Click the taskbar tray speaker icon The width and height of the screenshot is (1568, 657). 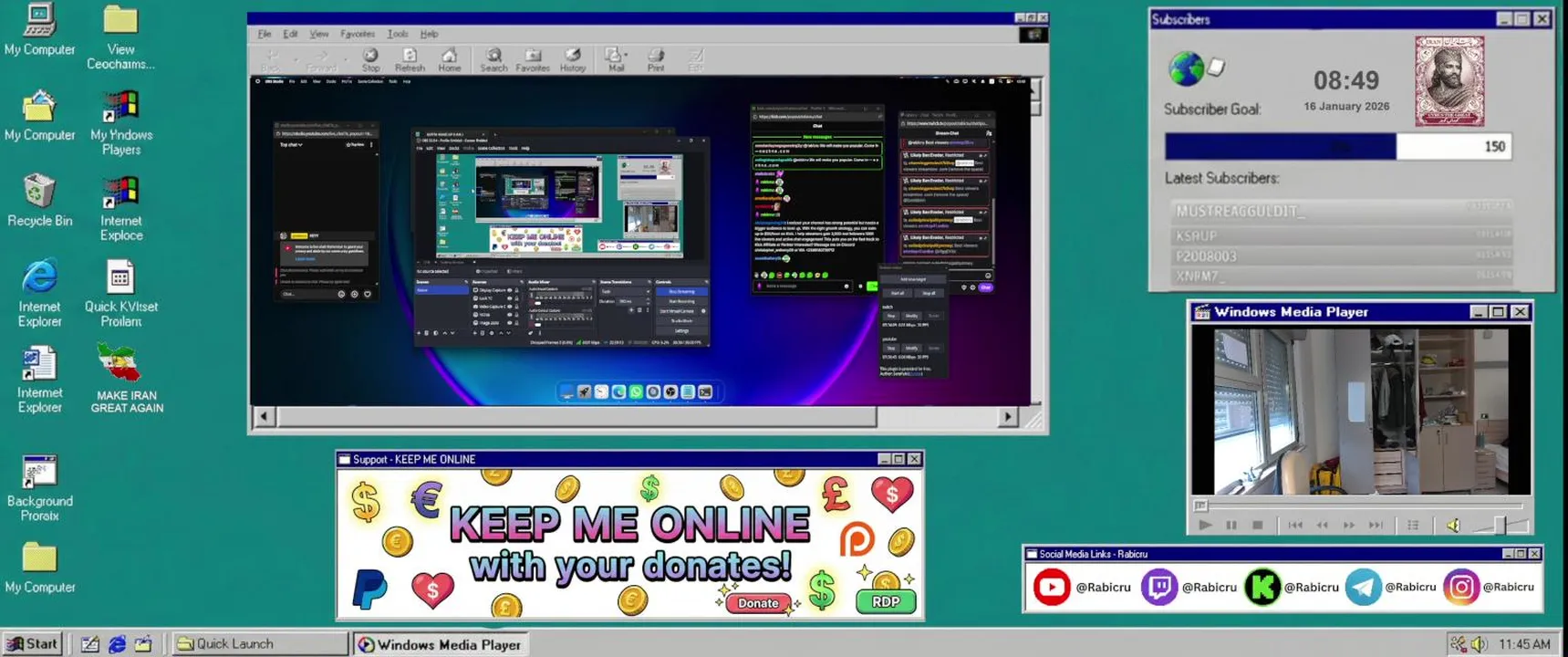coord(1479,644)
